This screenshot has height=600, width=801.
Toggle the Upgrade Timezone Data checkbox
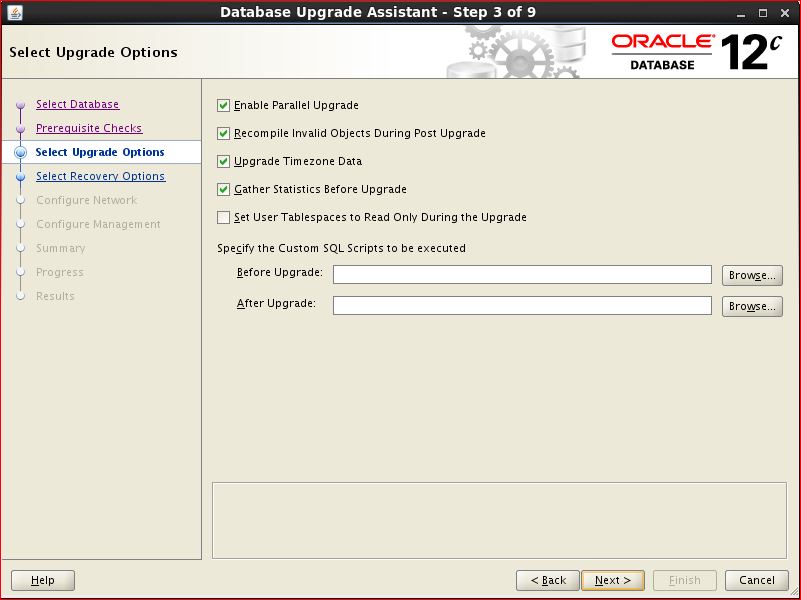pyautogui.click(x=224, y=161)
